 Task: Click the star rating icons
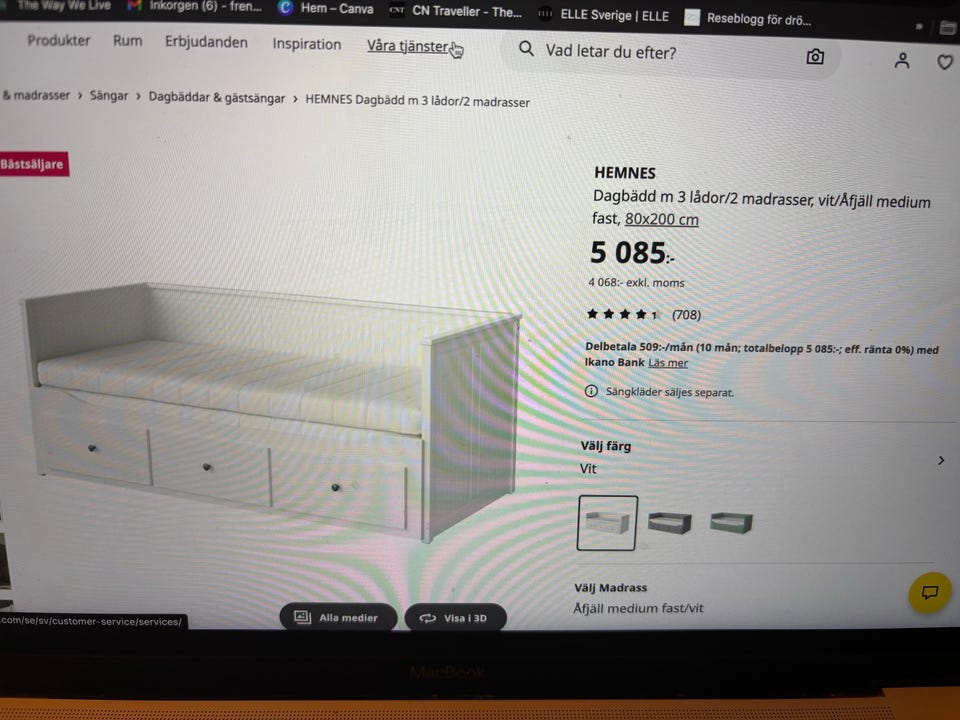point(622,314)
